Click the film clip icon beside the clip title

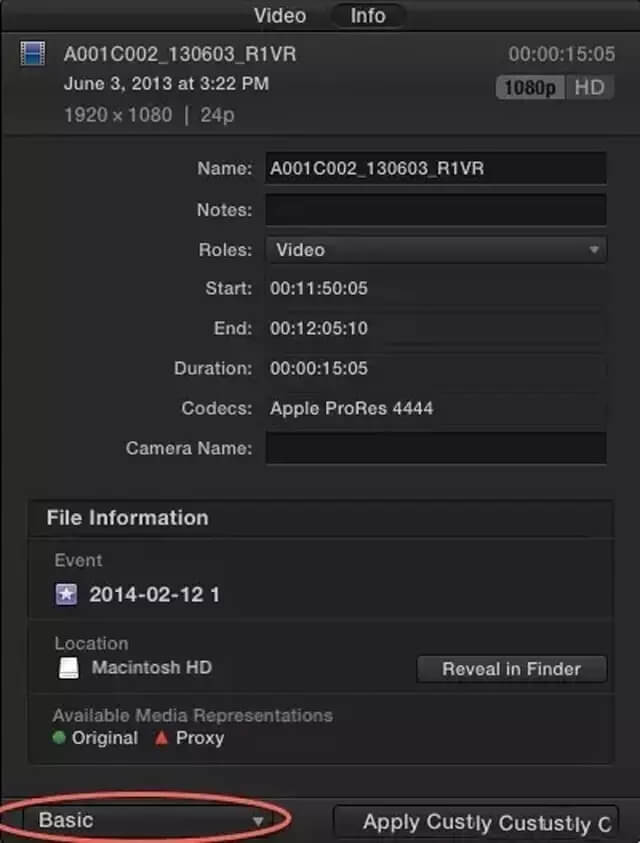click(x=32, y=54)
